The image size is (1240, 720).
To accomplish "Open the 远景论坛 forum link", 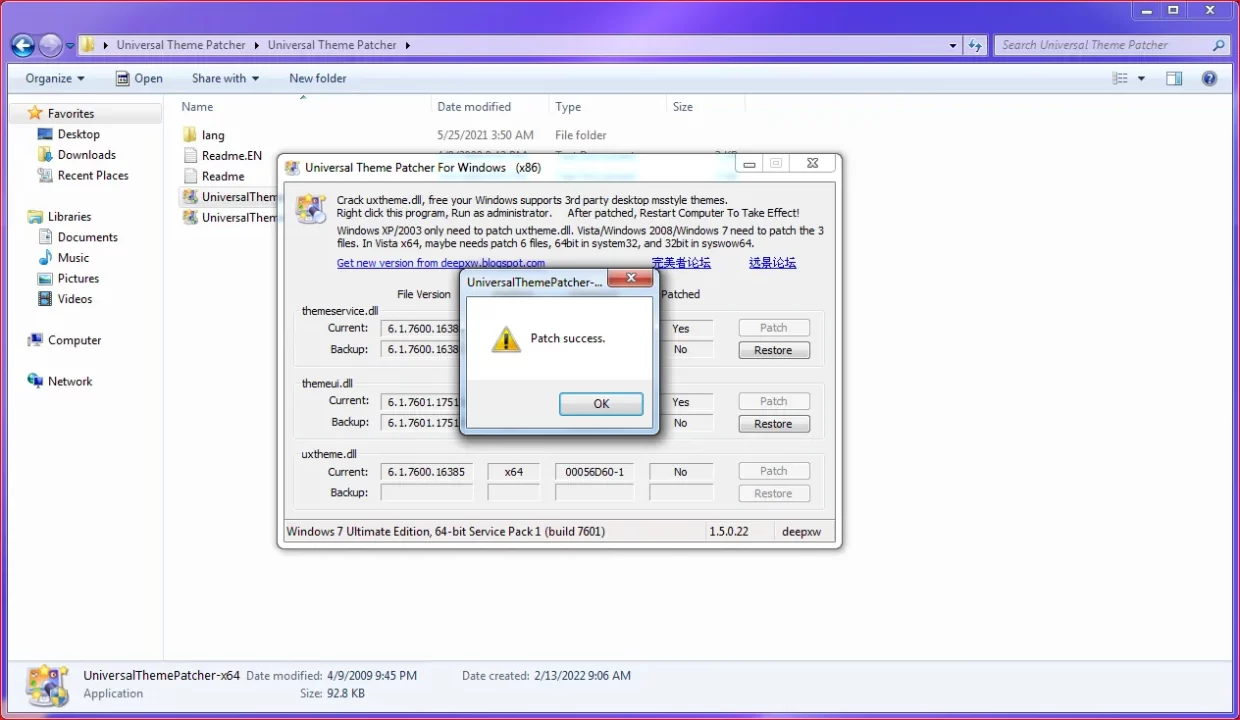I will 772,263.
